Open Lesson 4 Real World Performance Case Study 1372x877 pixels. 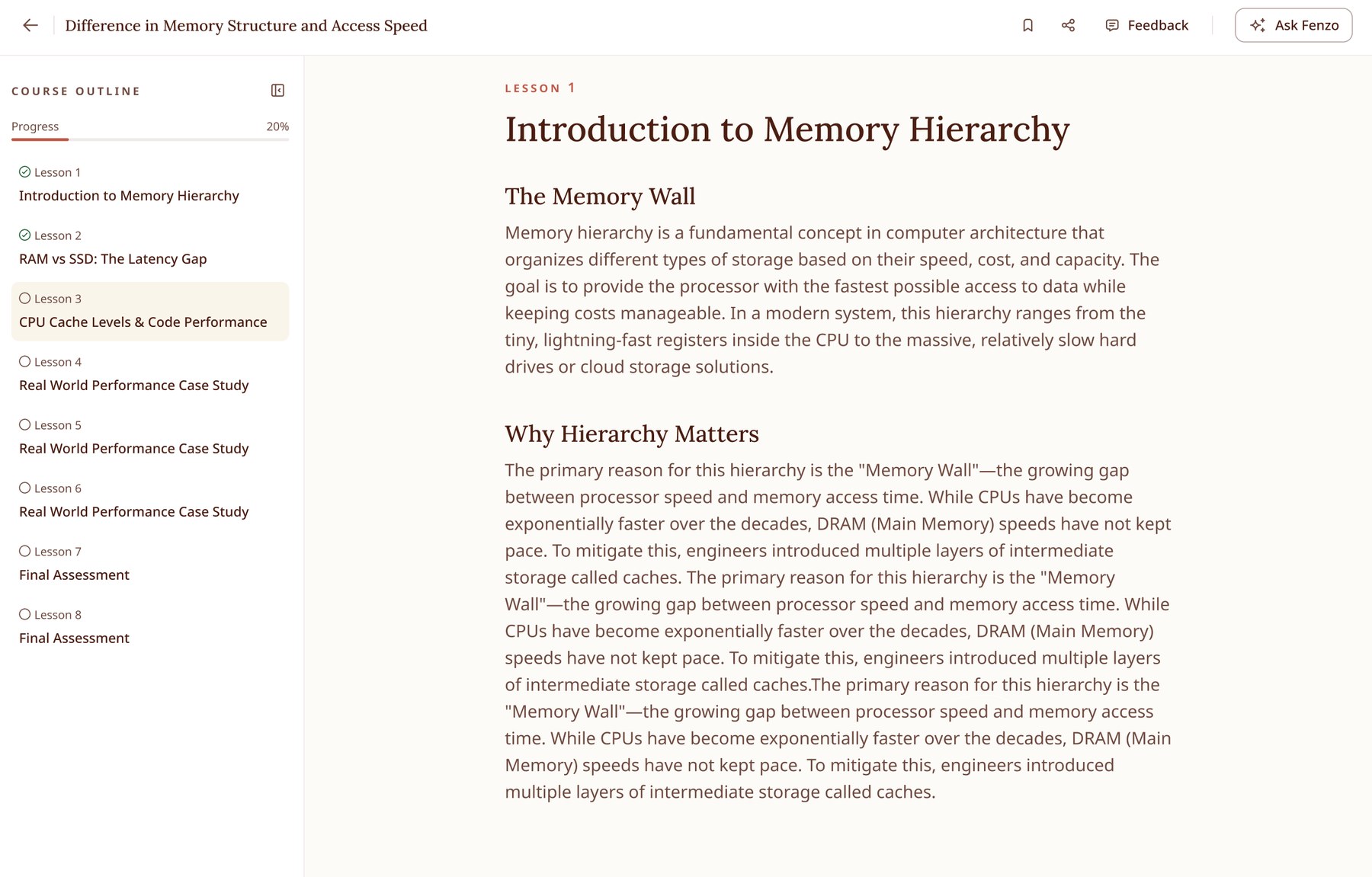(x=150, y=375)
